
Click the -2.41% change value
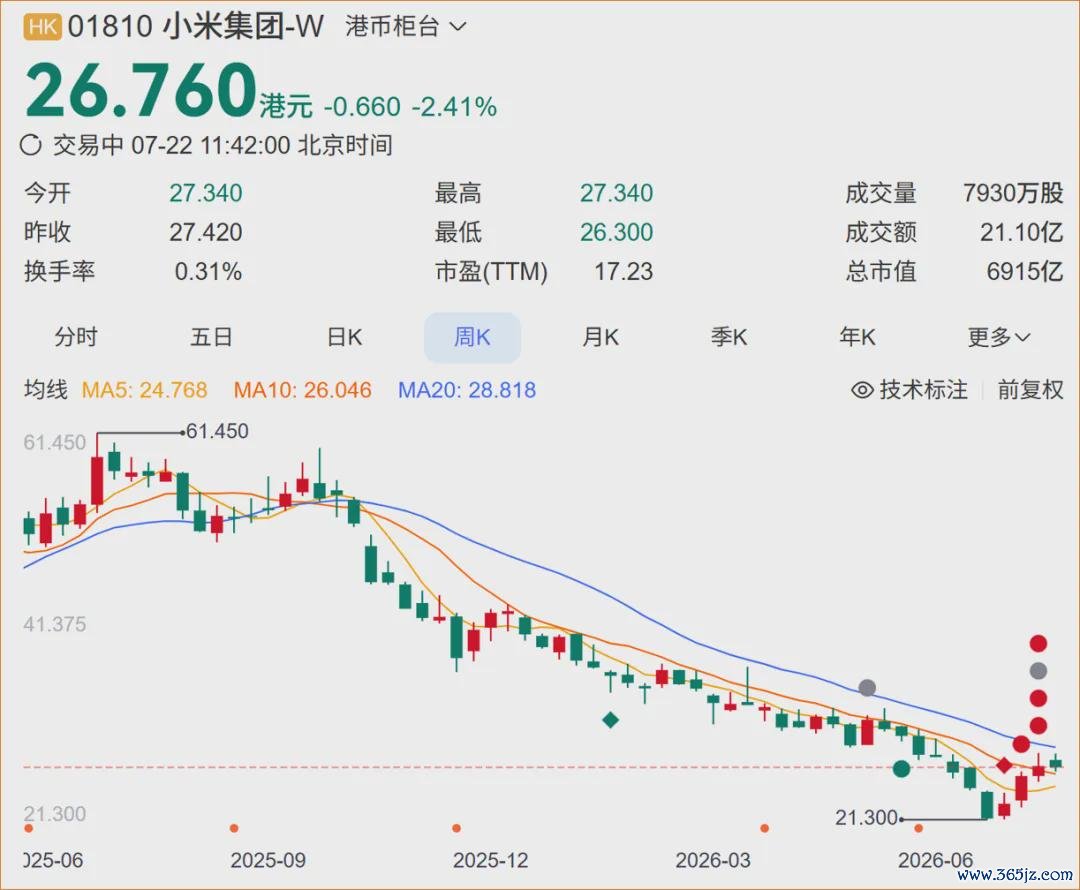pos(455,107)
